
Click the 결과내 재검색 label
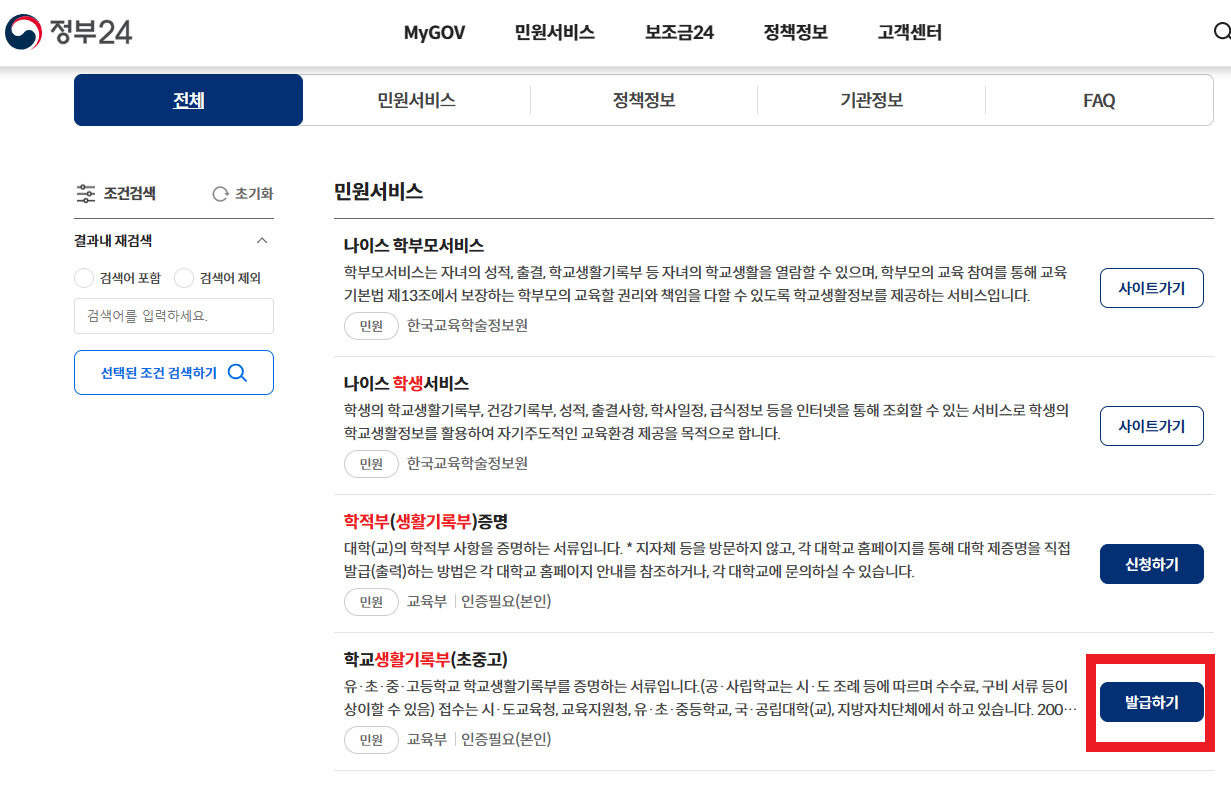click(113, 241)
